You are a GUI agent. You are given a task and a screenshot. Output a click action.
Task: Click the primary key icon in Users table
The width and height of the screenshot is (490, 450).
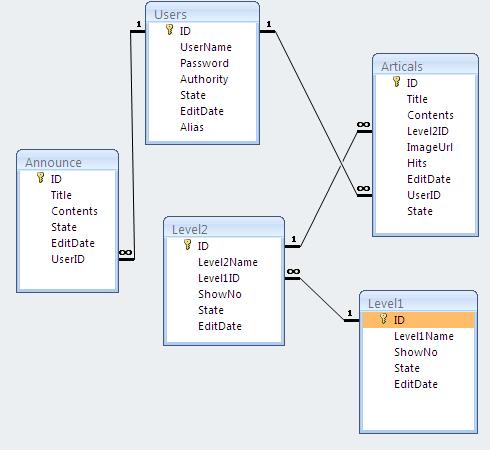pyautogui.click(x=170, y=30)
